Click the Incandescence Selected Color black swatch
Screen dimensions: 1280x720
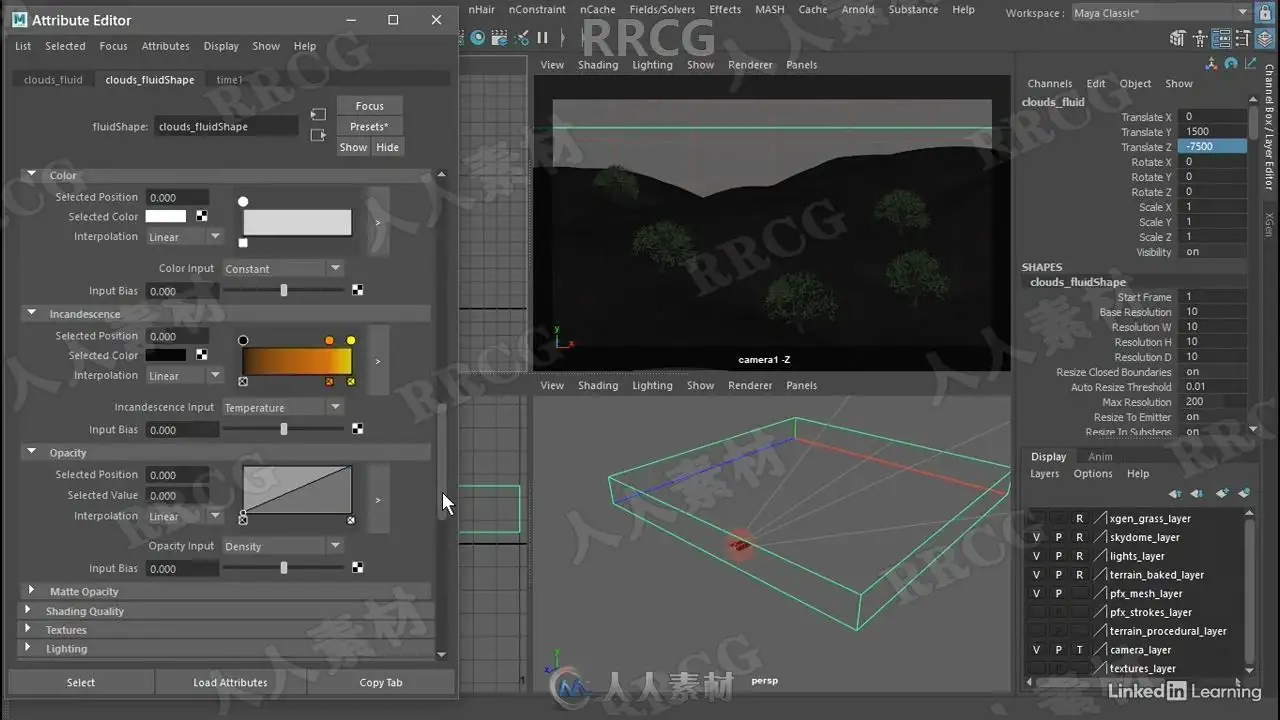[x=166, y=355]
